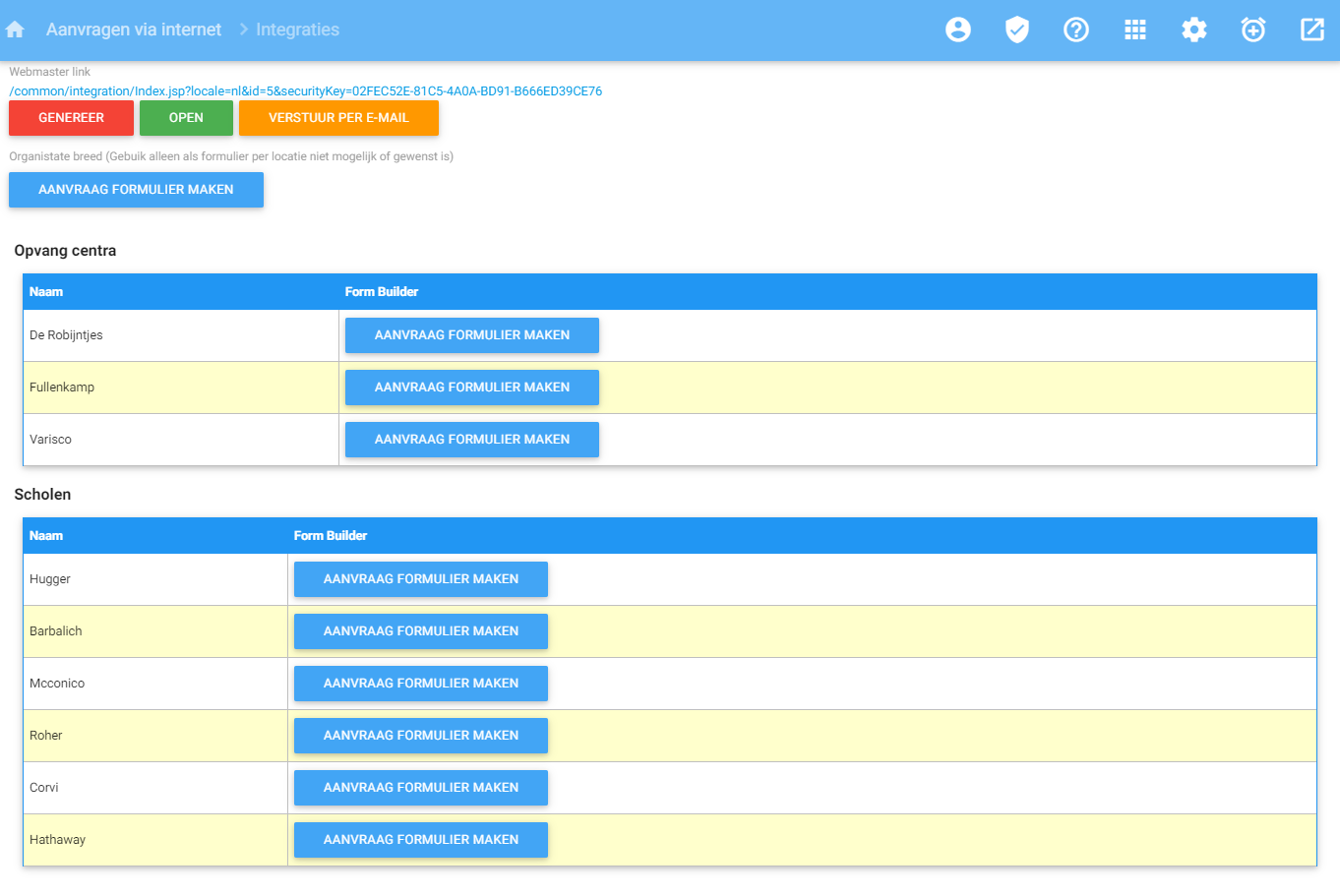Open the webmaster integration link URL
This screenshot has width=1340, height=896.
305,91
